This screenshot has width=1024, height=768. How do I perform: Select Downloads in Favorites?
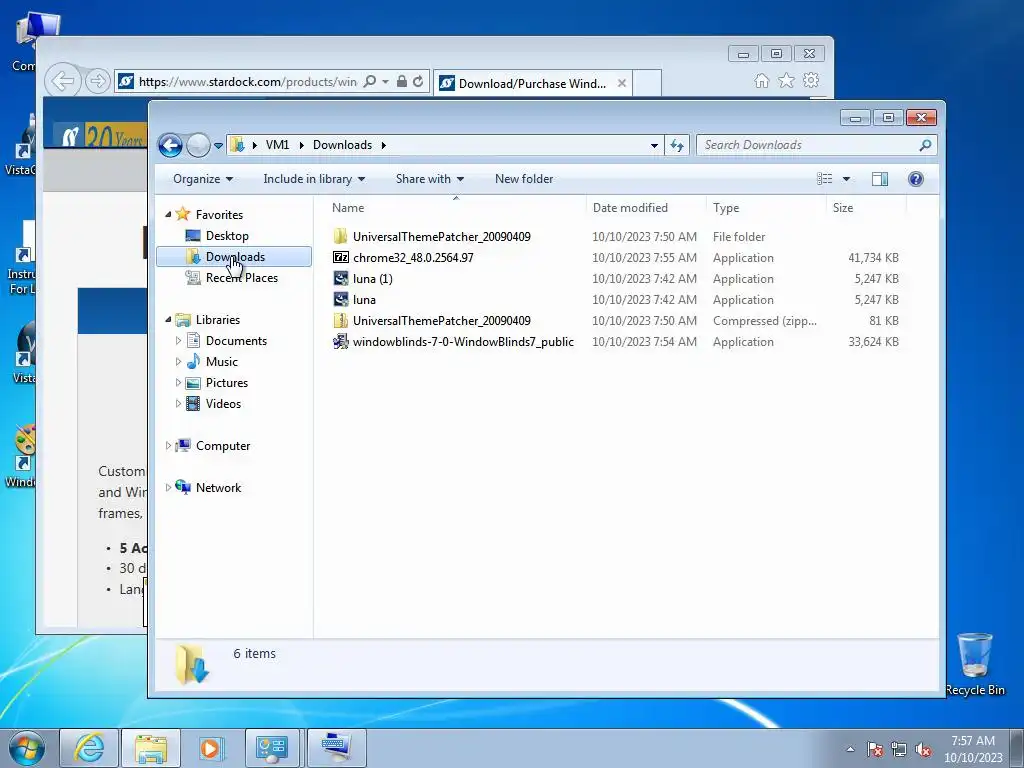[234, 257]
